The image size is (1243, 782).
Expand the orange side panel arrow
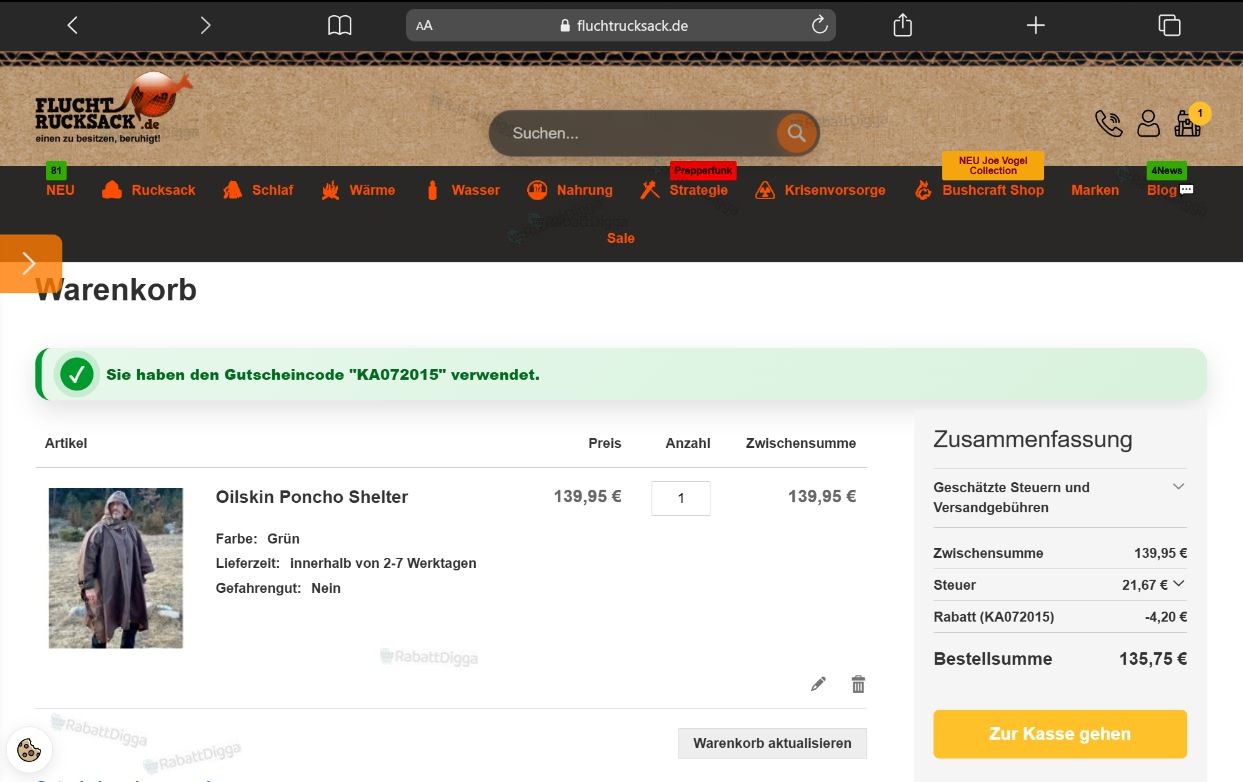(x=30, y=263)
